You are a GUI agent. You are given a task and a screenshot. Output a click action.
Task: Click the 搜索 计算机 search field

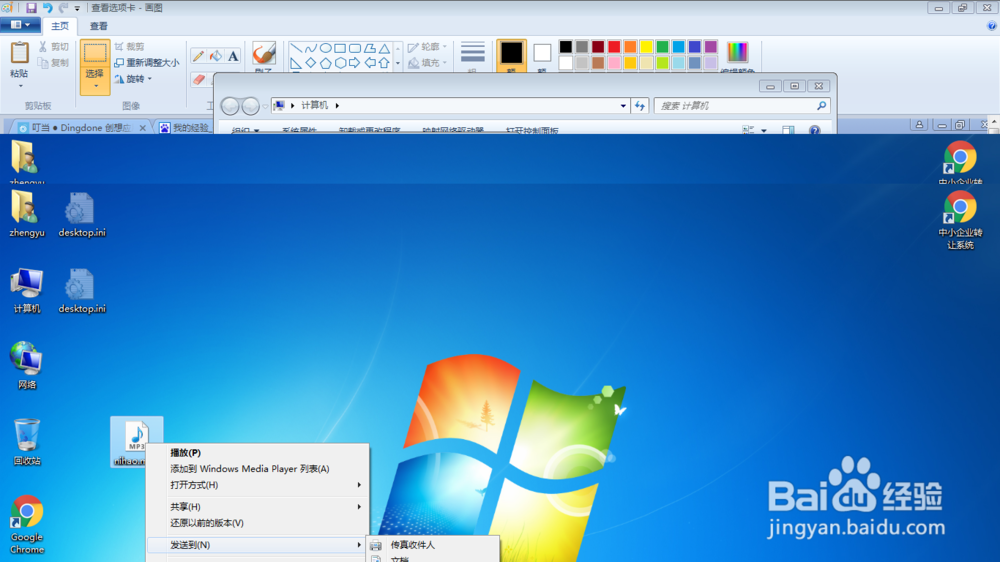[742, 106]
